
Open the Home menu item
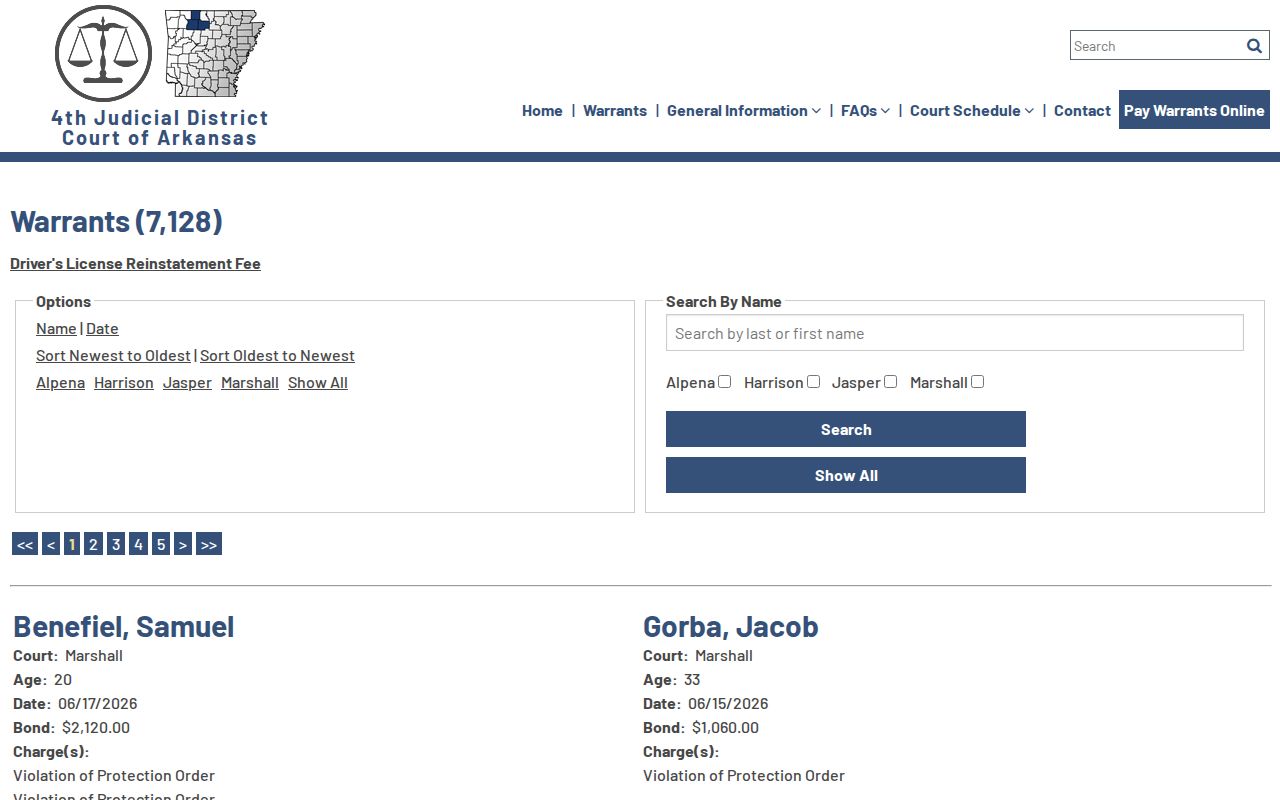pos(542,111)
